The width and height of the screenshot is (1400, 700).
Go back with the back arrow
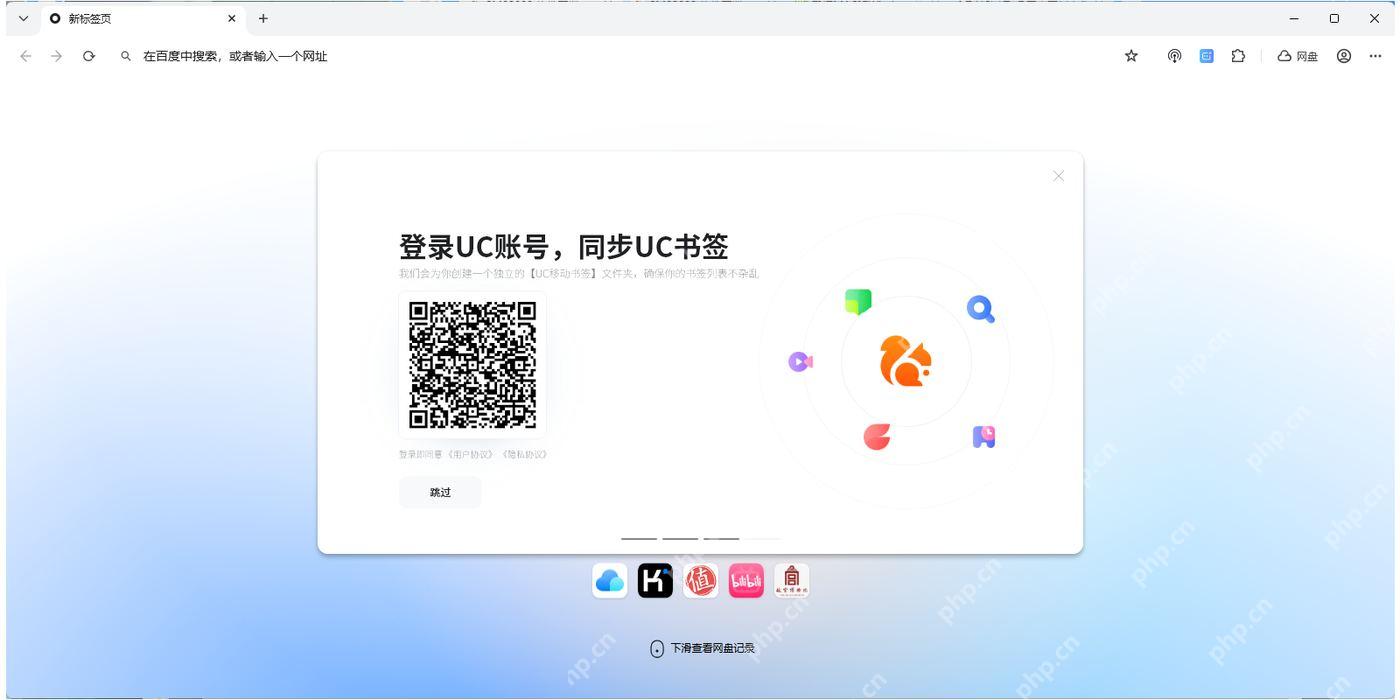click(25, 56)
